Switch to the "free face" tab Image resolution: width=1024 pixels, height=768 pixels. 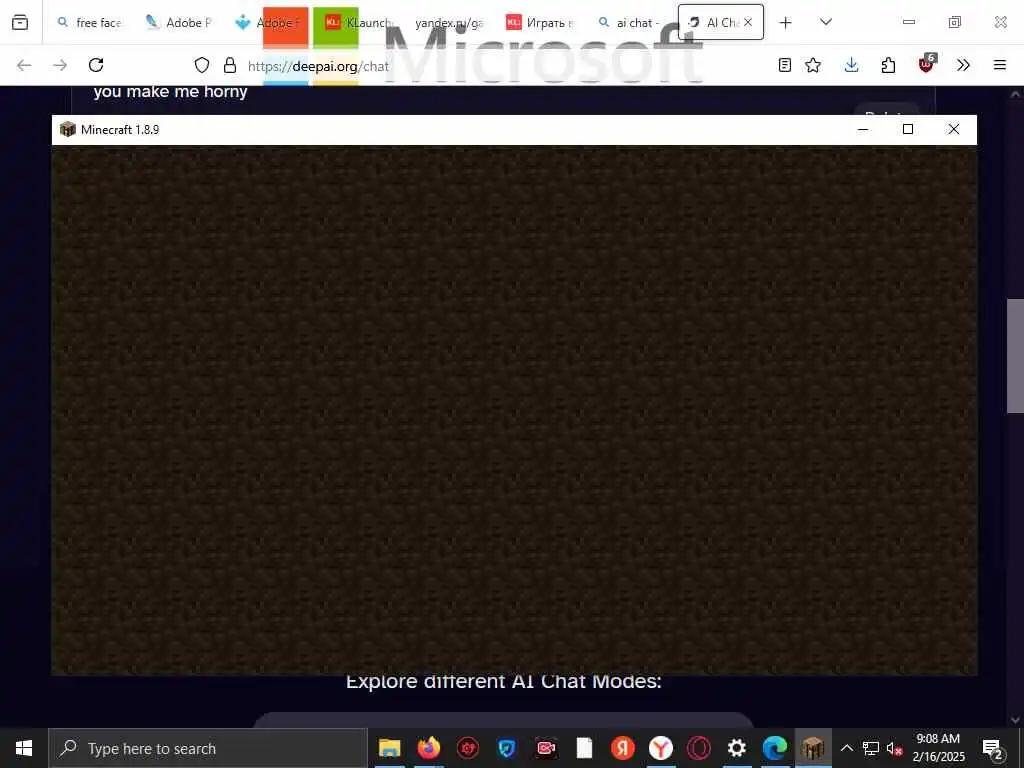[x=90, y=22]
